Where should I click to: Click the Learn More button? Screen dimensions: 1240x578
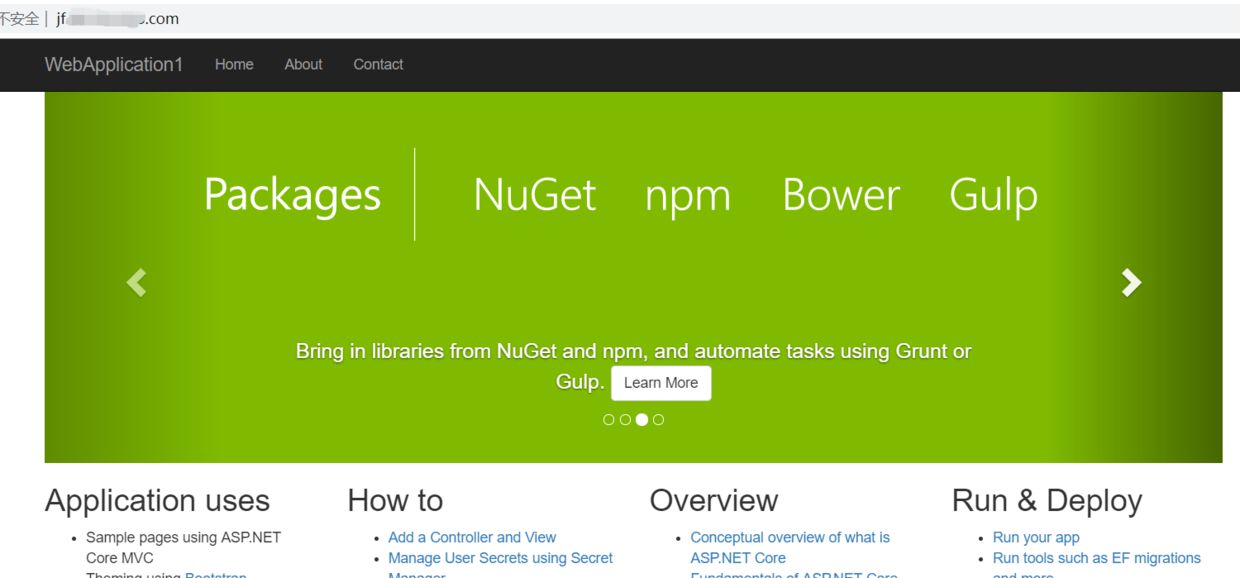point(661,383)
